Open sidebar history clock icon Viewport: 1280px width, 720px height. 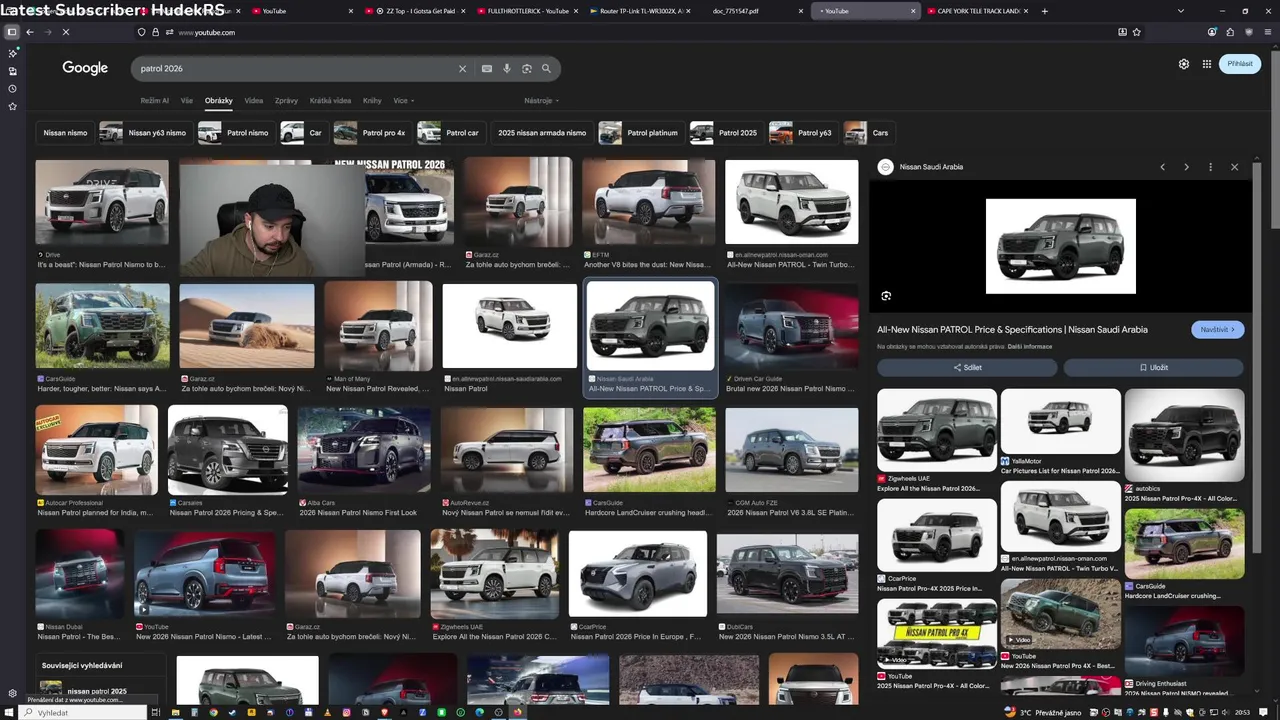[12, 89]
